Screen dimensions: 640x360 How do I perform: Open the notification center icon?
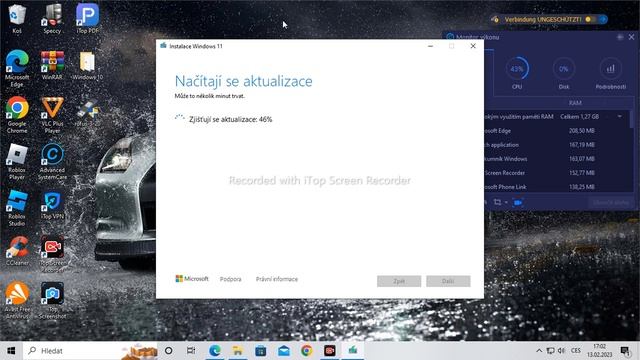(x=625, y=351)
